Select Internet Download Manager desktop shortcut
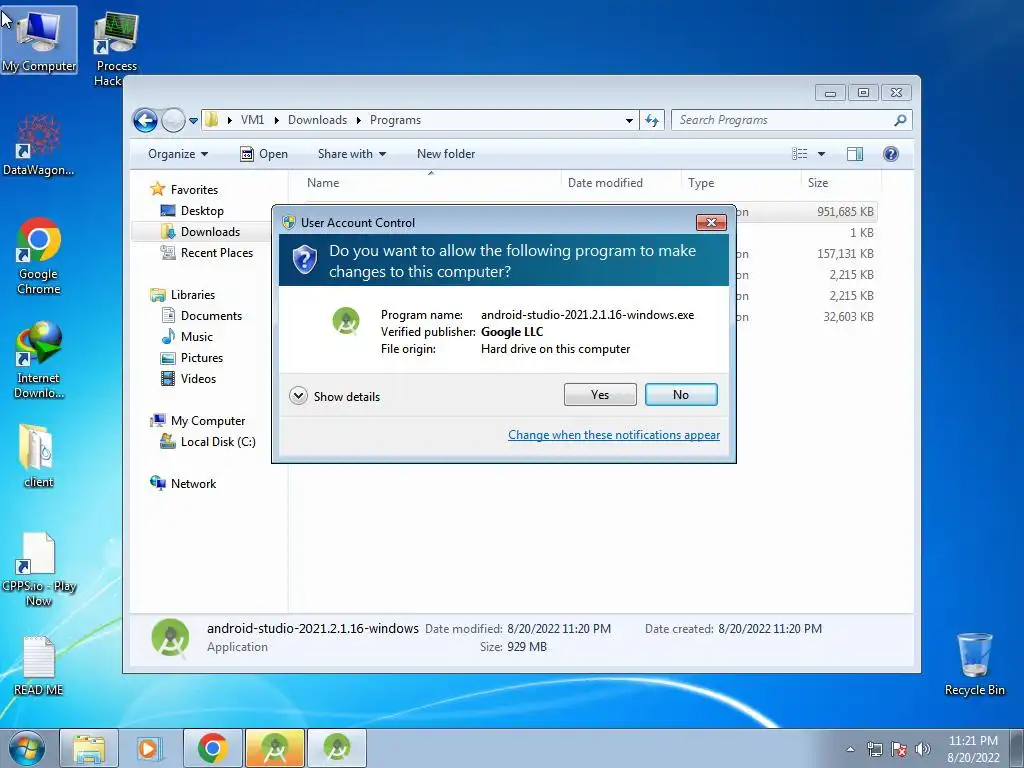 39,359
